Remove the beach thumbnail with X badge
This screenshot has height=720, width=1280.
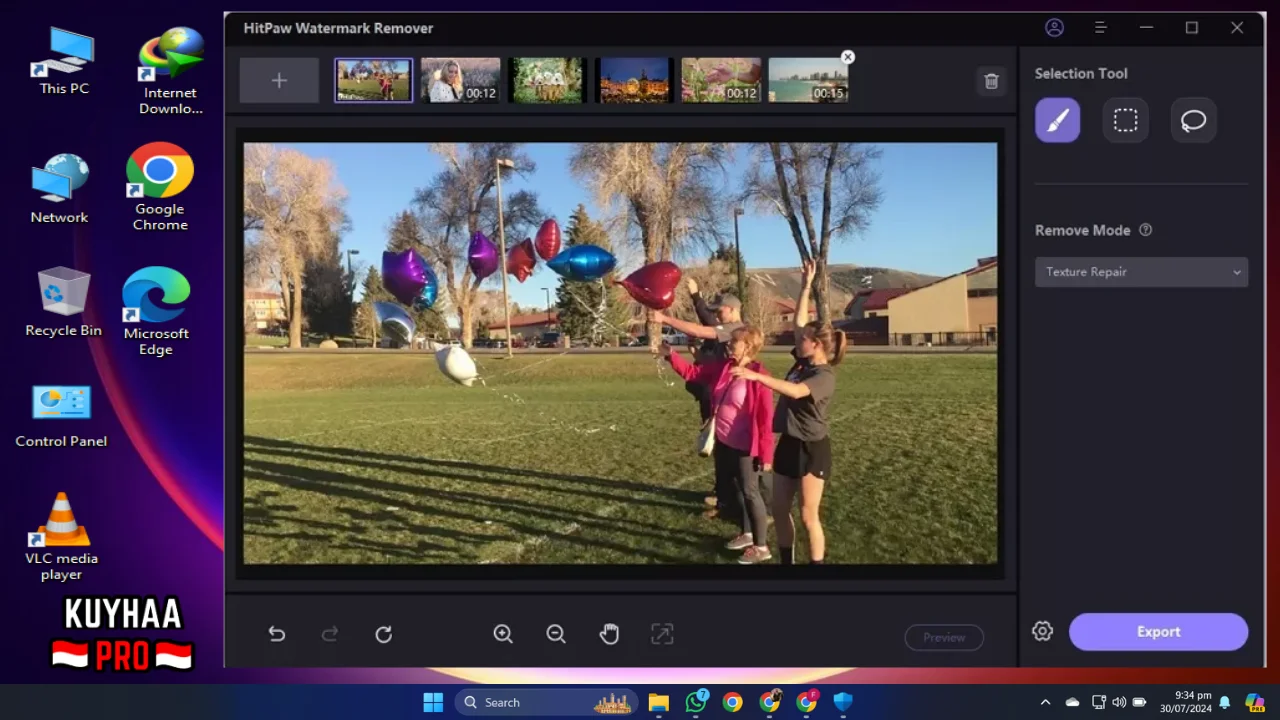pyautogui.click(x=848, y=57)
